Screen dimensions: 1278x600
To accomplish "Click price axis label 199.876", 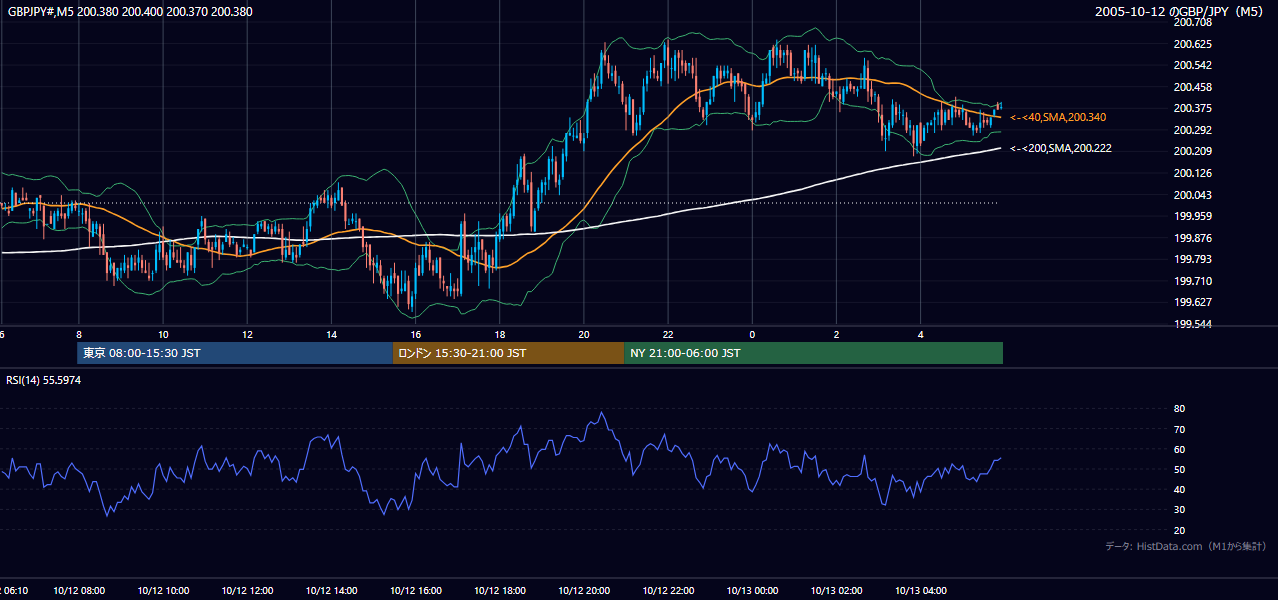I will [1193, 238].
